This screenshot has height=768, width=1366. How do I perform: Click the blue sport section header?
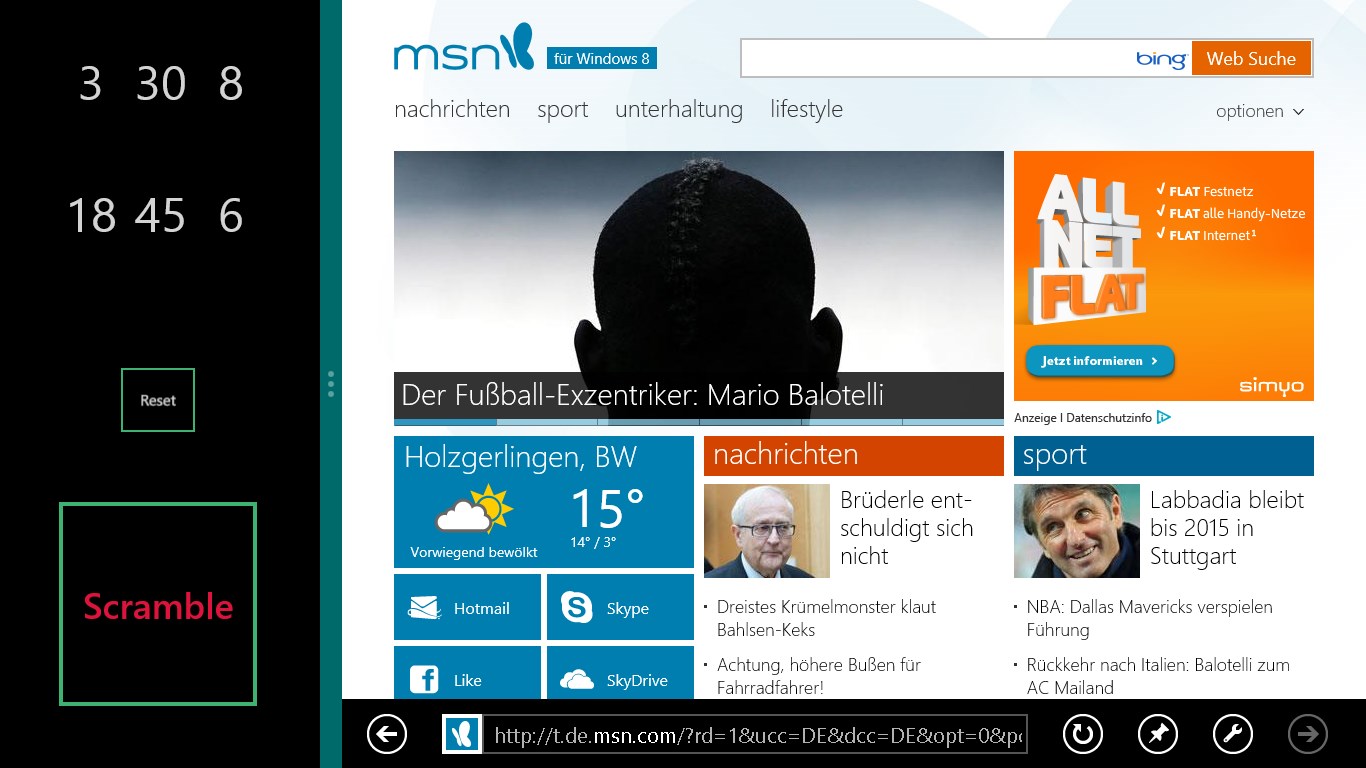pos(1164,456)
